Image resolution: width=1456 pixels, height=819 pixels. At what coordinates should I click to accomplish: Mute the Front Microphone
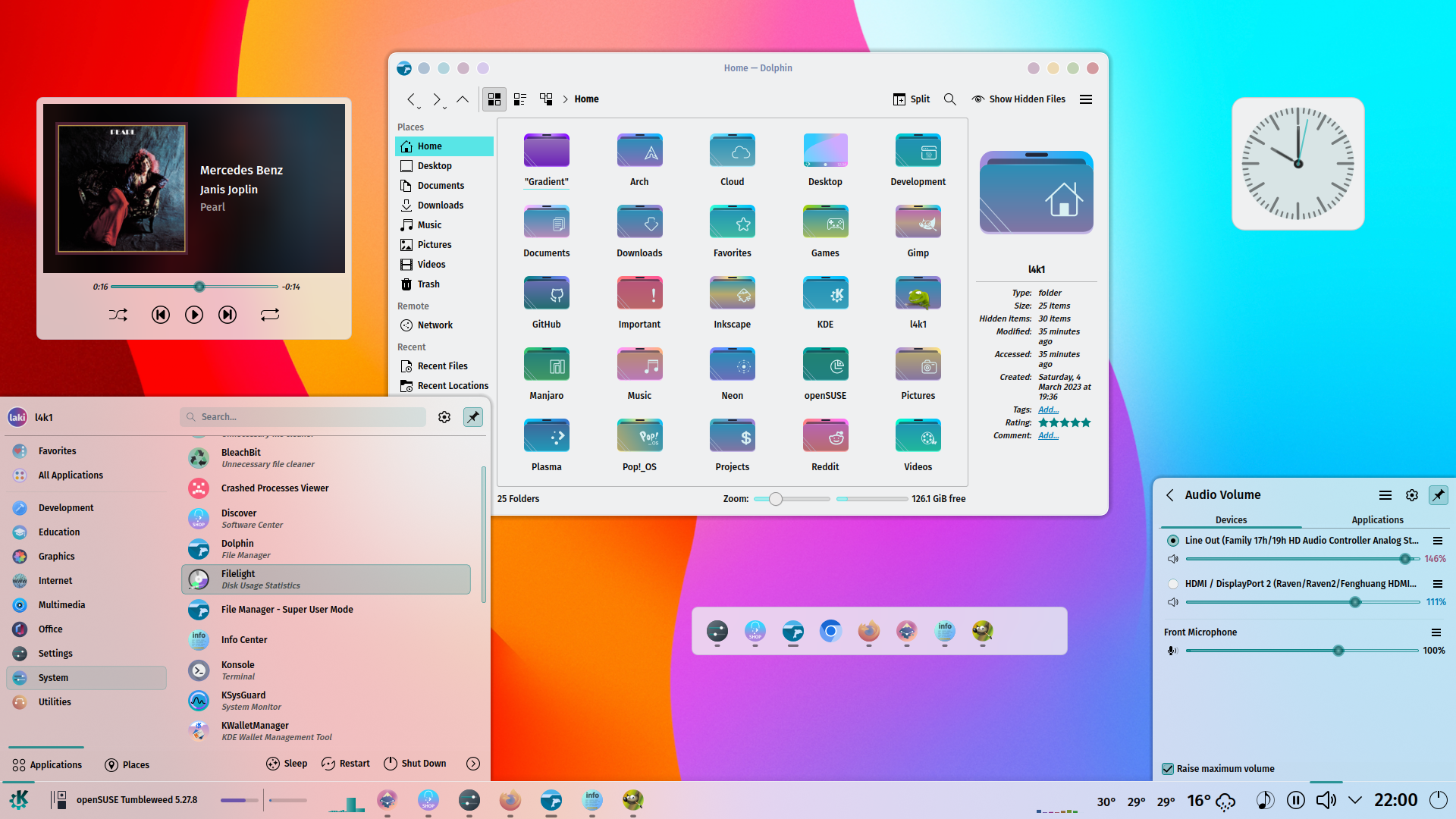coord(1172,651)
